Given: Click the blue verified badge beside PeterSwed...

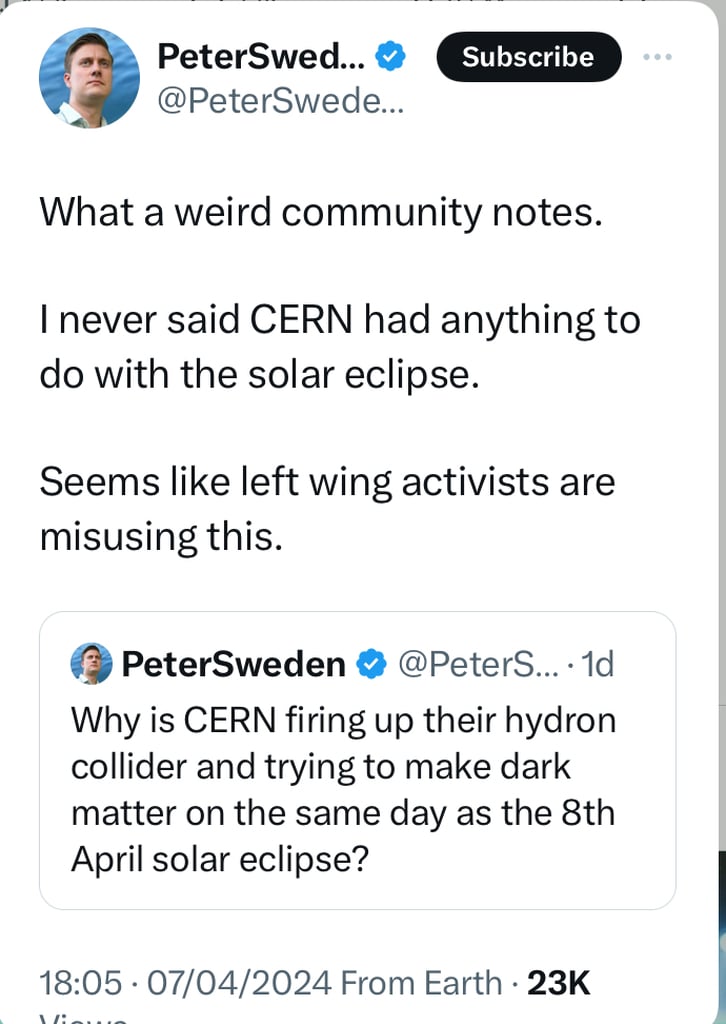Looking at the screenshot, I should (390, 58).
